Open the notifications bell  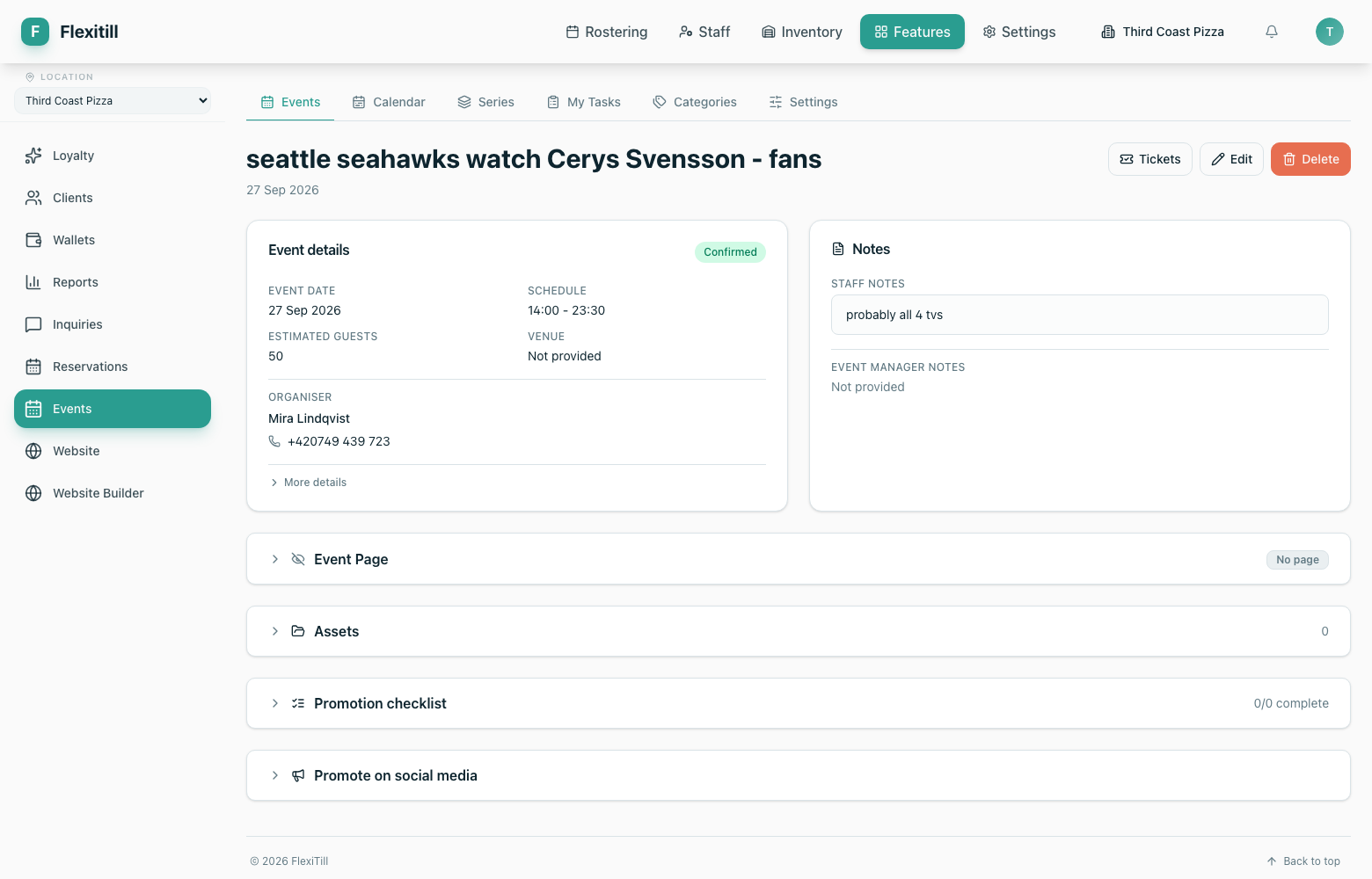coord(1272,32)
